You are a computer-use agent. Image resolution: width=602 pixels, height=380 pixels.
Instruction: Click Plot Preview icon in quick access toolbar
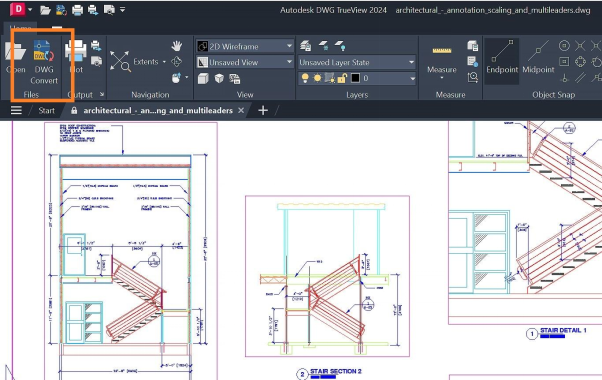109,10
